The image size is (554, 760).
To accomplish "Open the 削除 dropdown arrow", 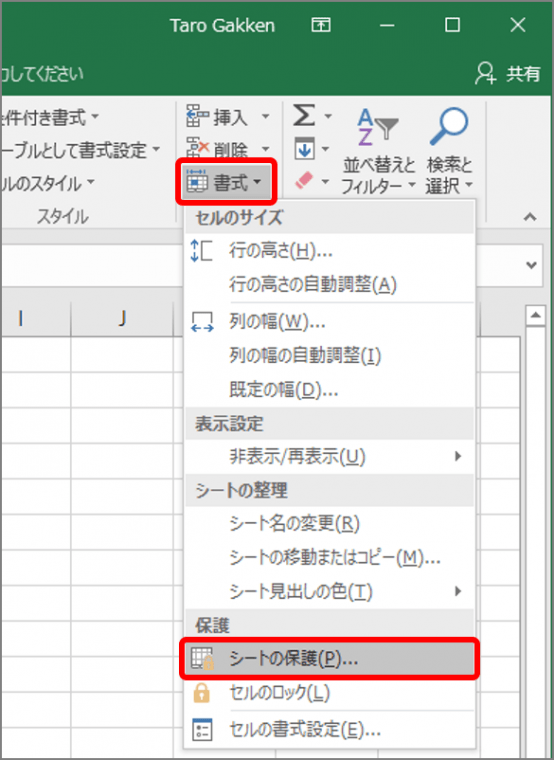I will [x=266, y=149].
